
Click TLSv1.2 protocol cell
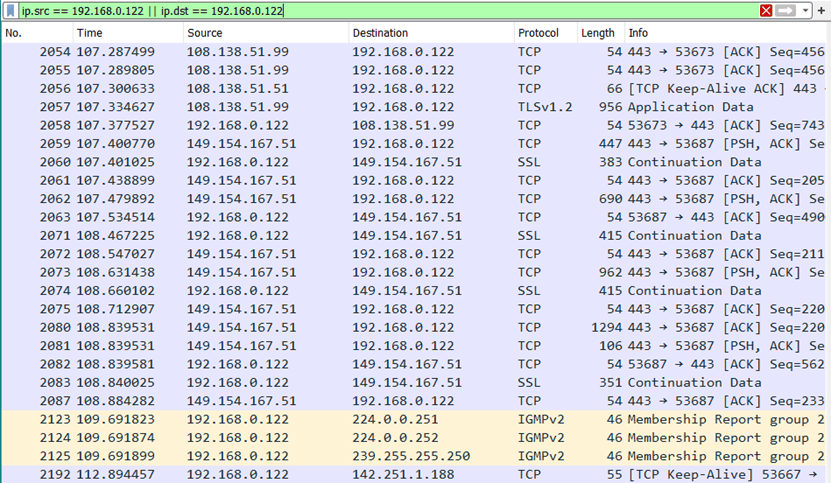[x=545, y=107]
